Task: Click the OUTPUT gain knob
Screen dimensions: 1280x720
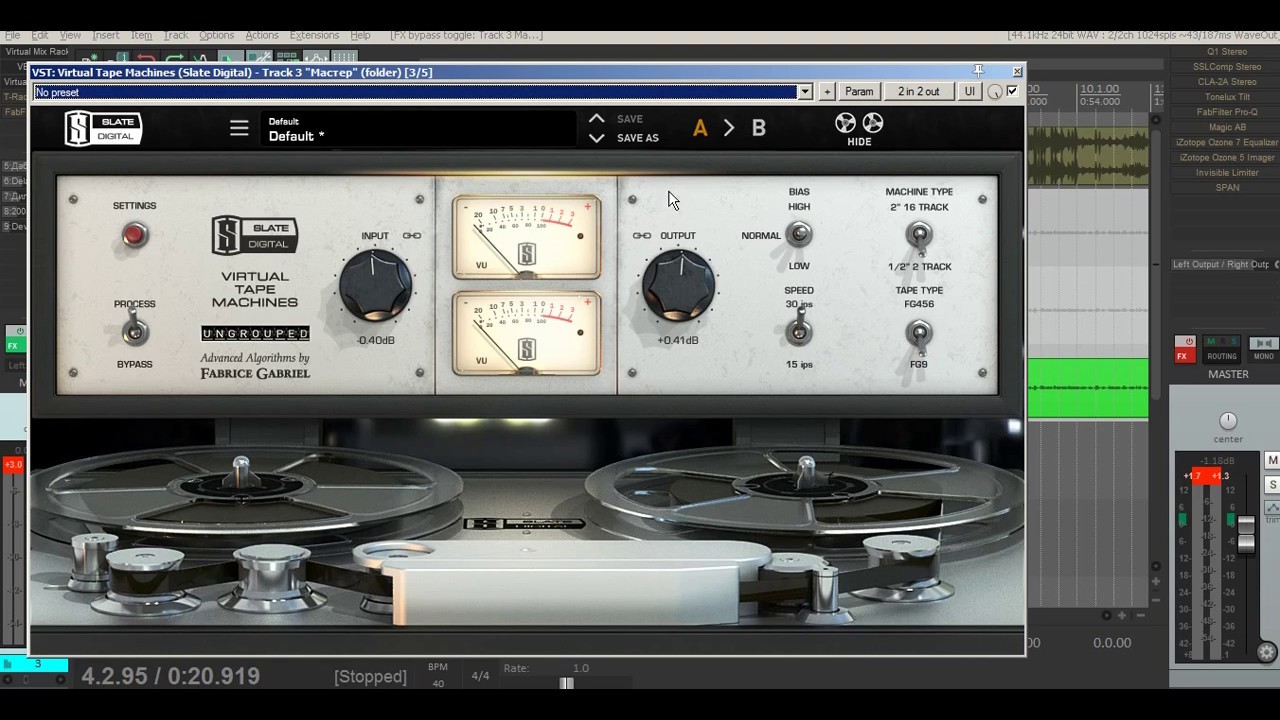Action: [678, 286]
